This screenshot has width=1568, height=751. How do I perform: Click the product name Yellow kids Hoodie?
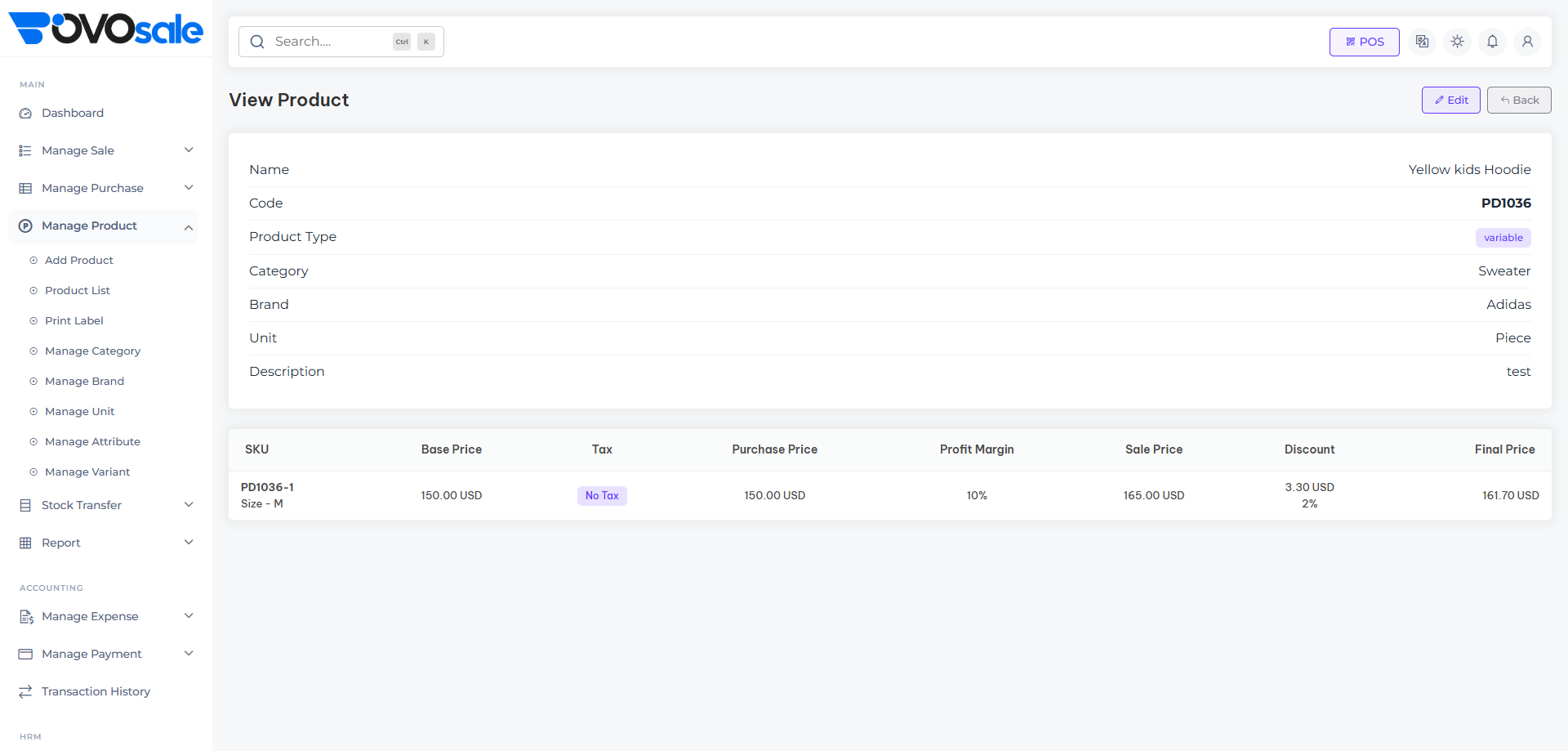coord(1469,170)
